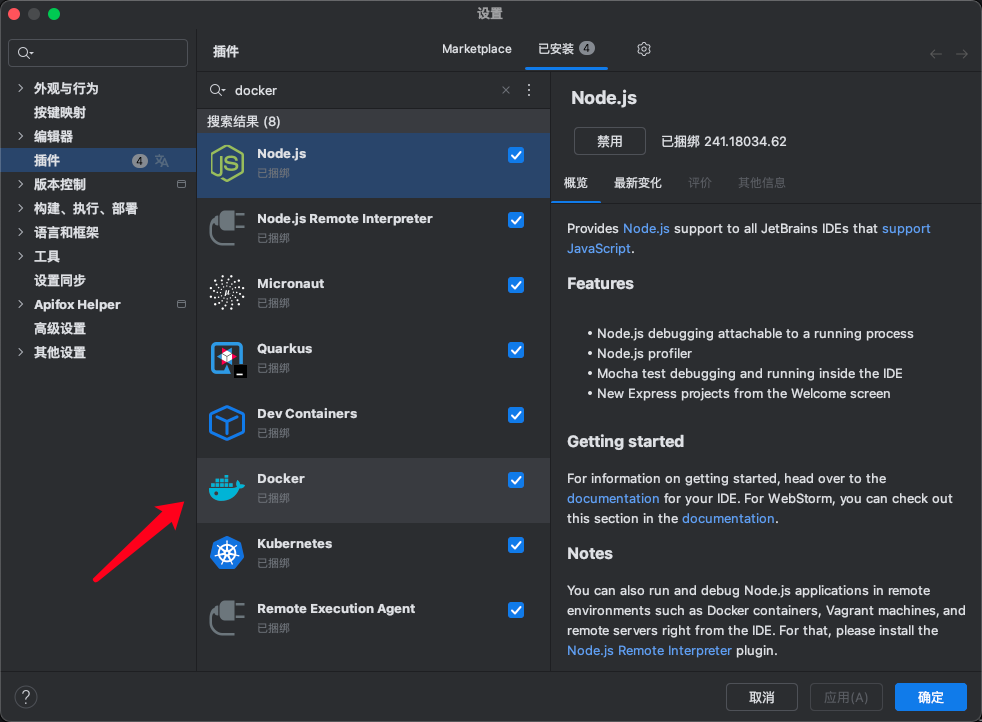Viewport: 982px width, 722px height.
Task: Click the Node.js plugin logo icon
Action: click(227, 163)
